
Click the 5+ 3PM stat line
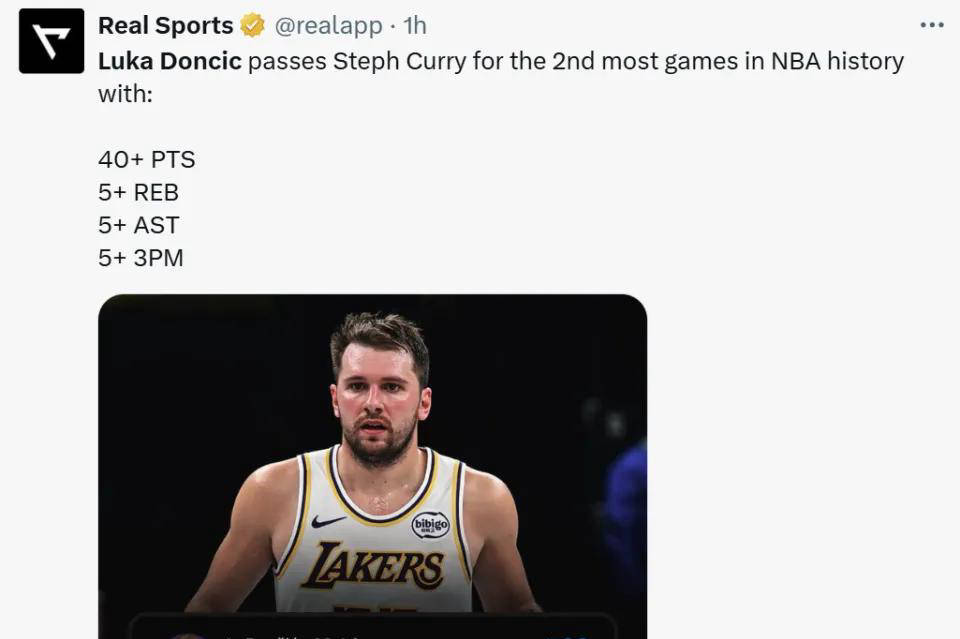(x=139, y=257)
